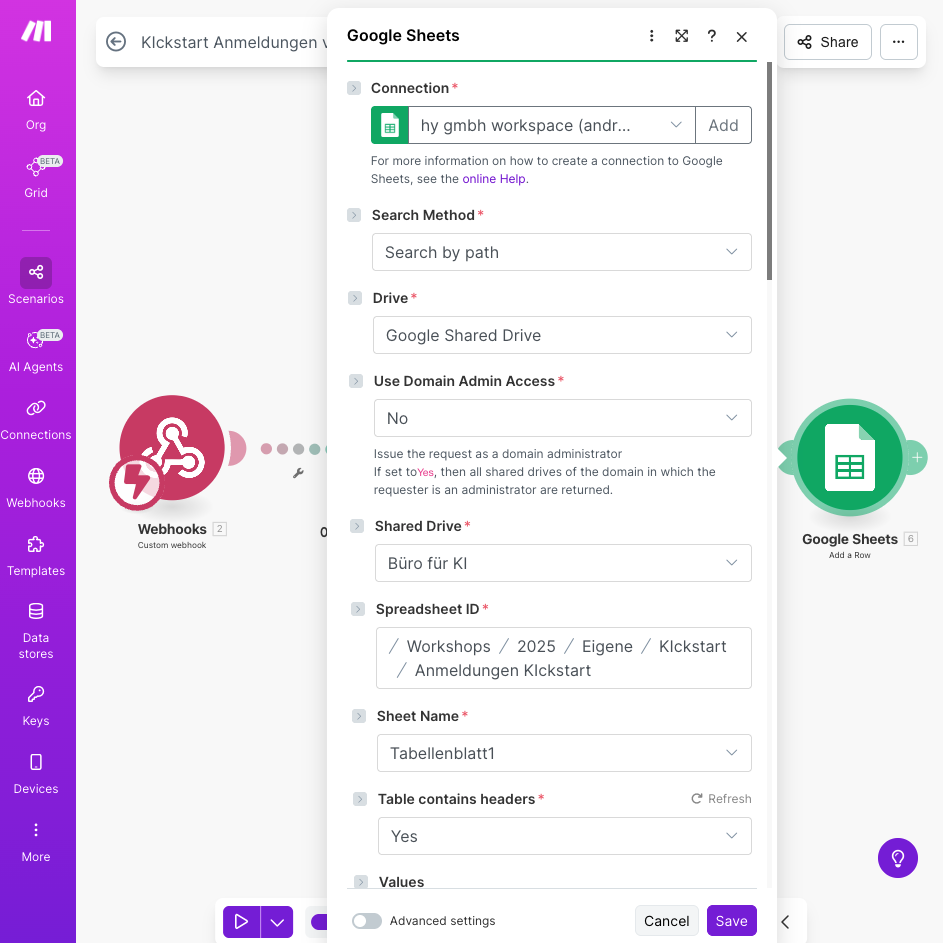Open the Keys section

click(x=36, y=706)
